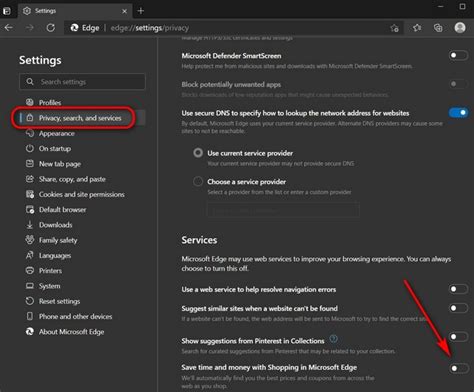Open the Reset settings page
Image resolution: width=474 pixels, height=392 pixels.
coord(60,301)
